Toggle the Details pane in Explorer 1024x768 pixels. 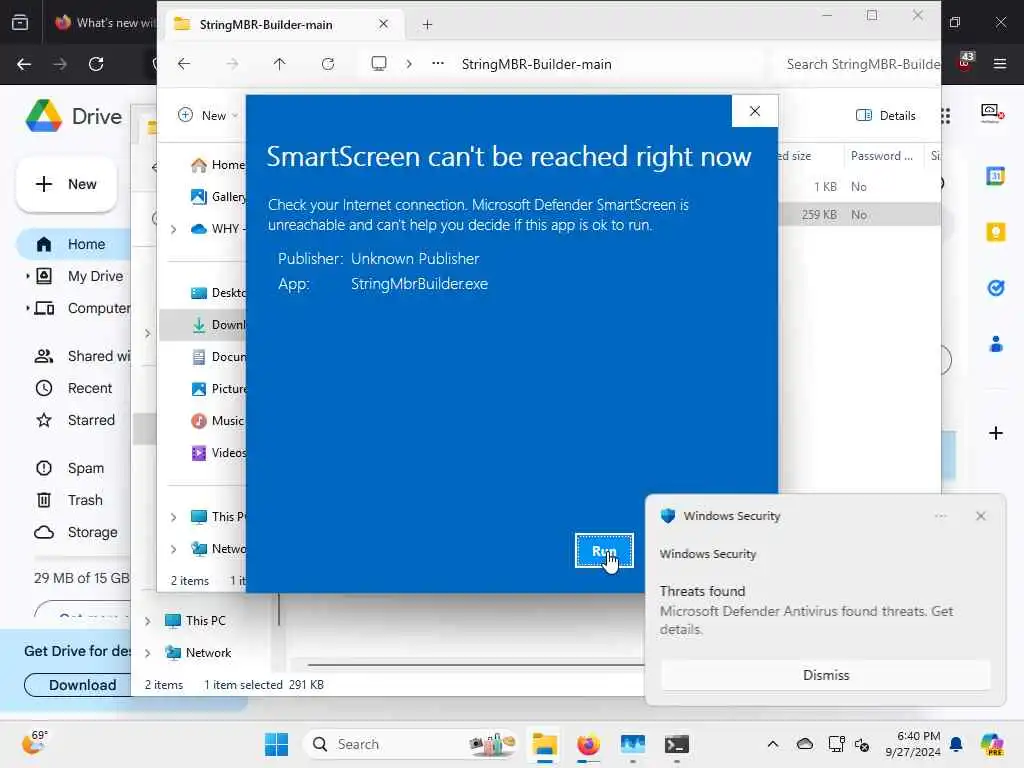click(x=886, y=116)
